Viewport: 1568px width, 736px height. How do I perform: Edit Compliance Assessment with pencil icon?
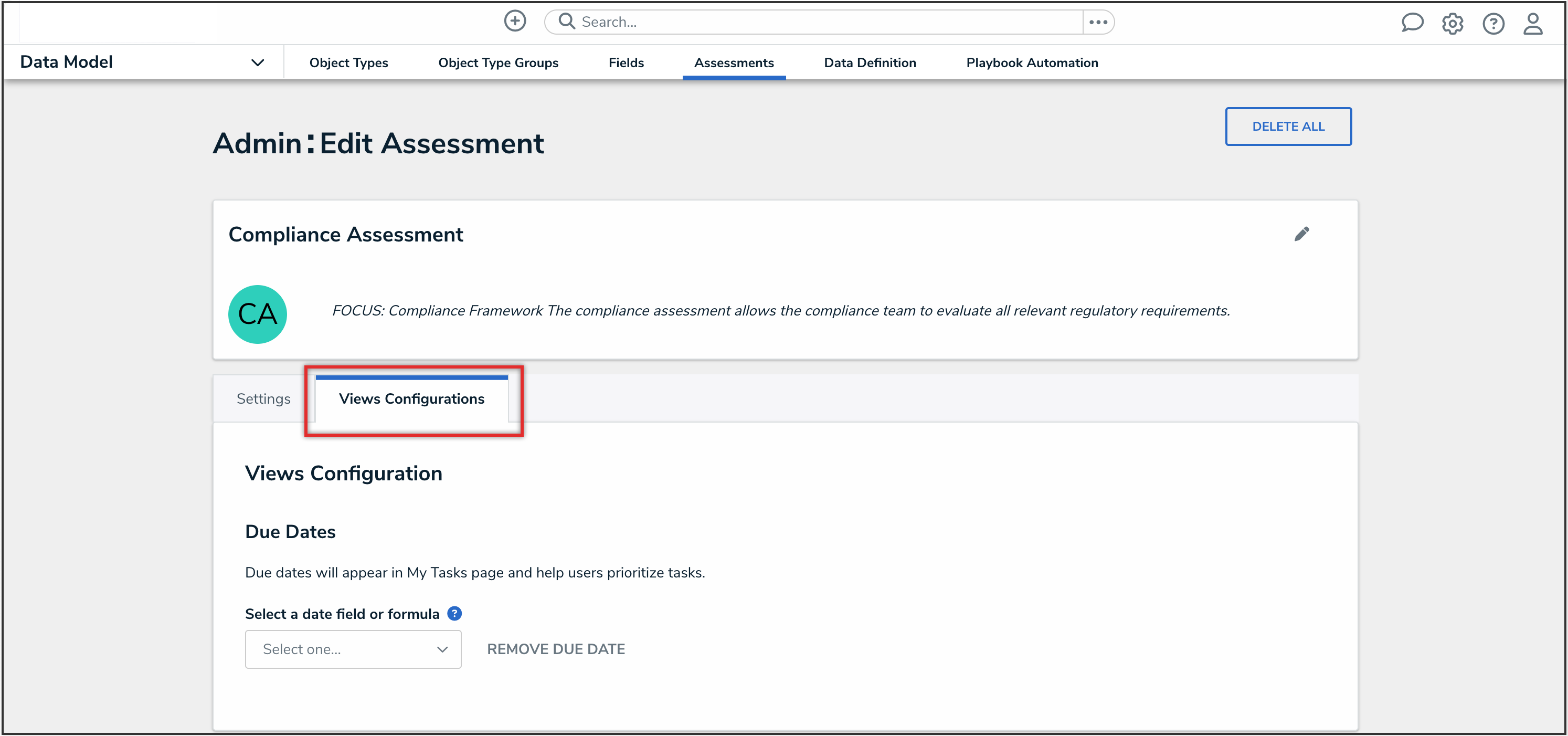(1301, 234)
